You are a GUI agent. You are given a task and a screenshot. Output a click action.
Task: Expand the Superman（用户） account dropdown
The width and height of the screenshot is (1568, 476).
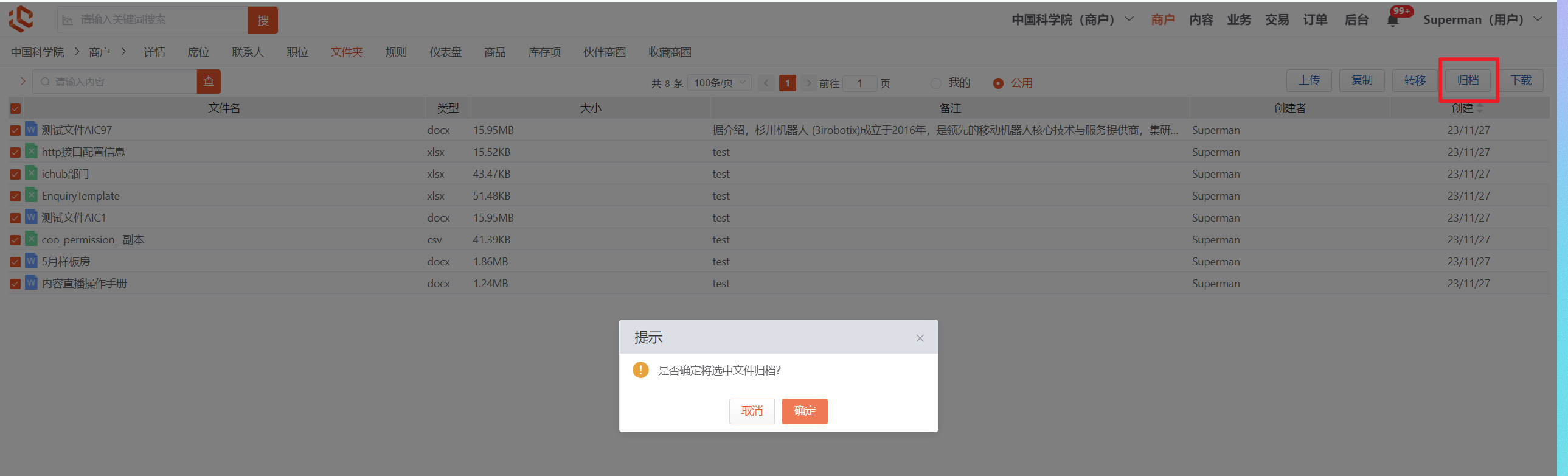(1538, 19)
